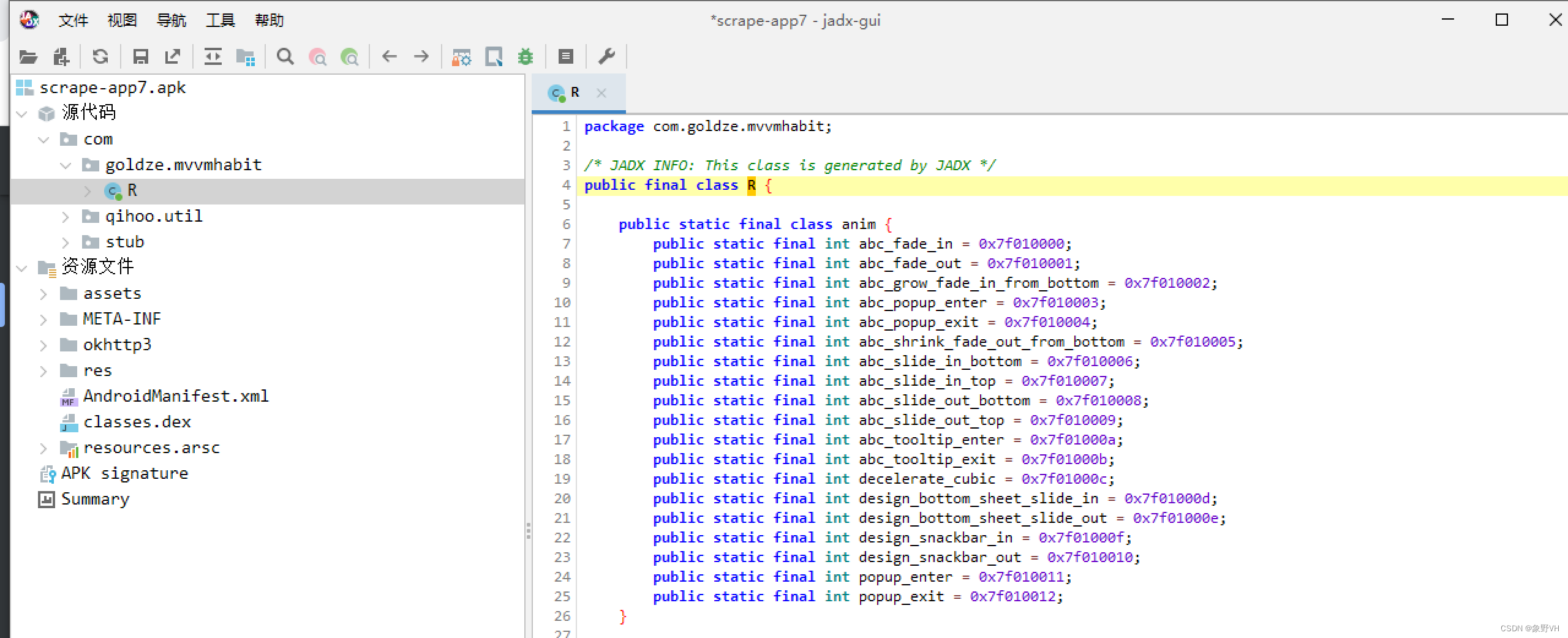Open class search (pink icon)

[317, 57]
